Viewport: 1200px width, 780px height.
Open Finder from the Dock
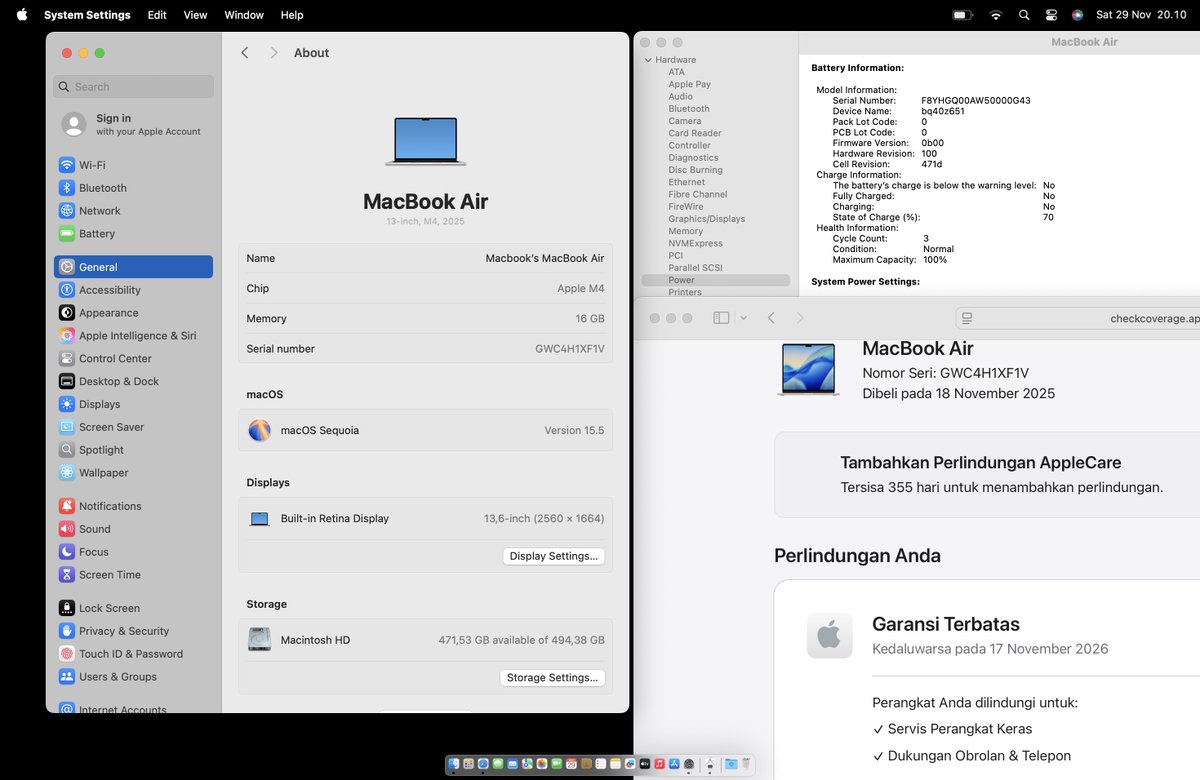[453, 764]
